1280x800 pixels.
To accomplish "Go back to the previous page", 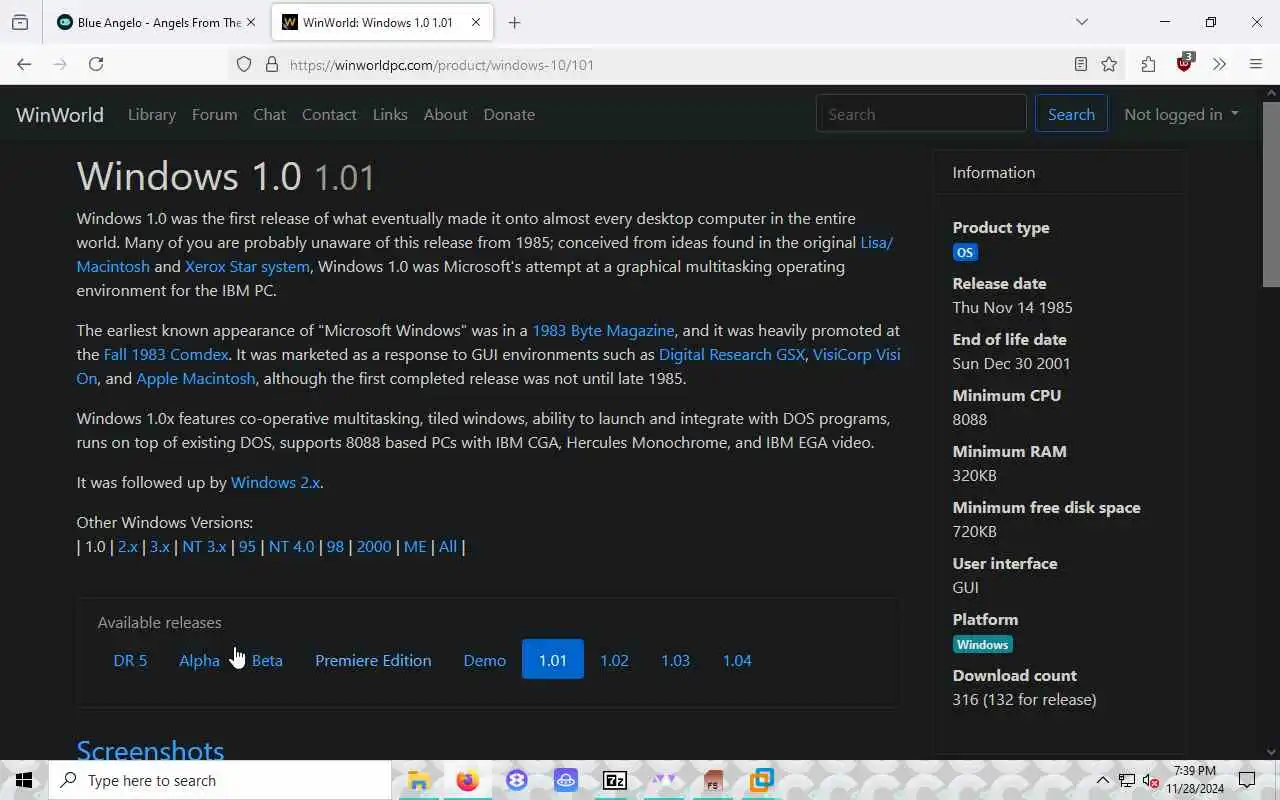I will pos(24,64).
